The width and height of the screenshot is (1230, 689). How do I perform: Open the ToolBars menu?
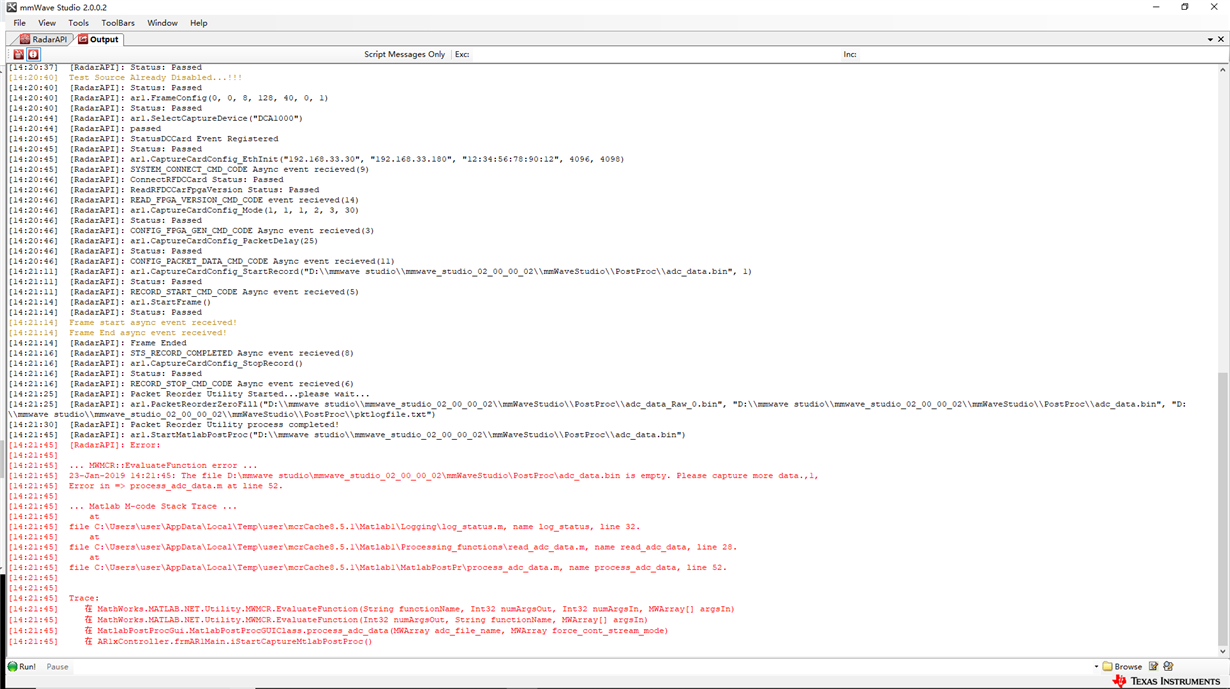point(118,23)
